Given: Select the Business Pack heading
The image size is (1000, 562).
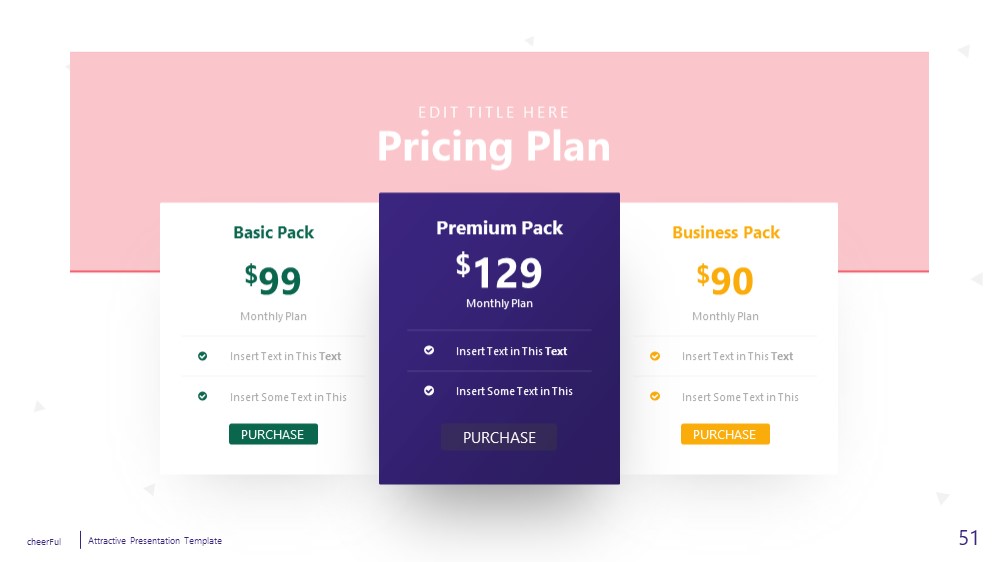Looking at the screenshot, I should tap(726, 233).
